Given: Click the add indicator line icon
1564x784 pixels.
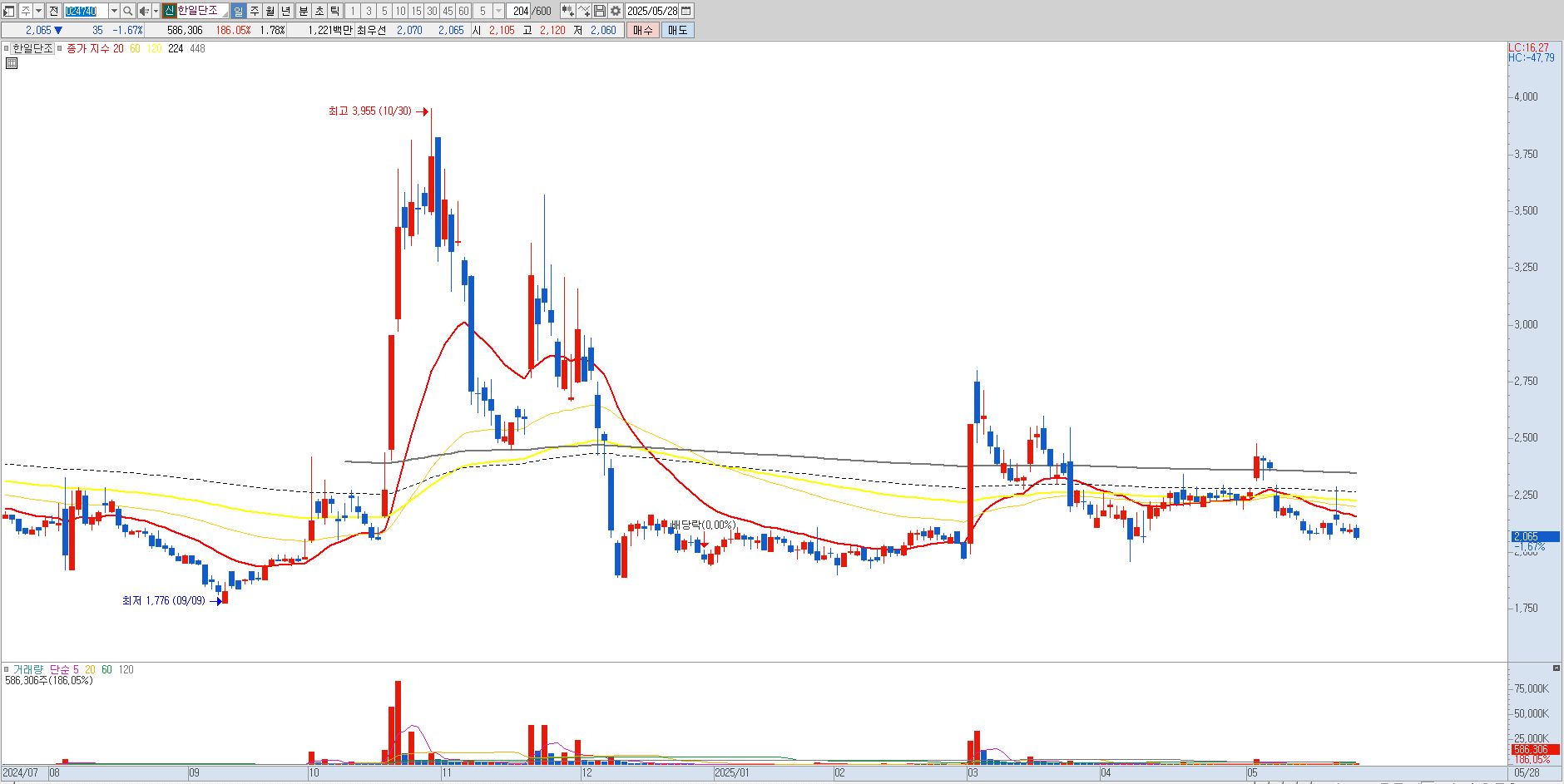Looking at the screenshot, I should pos(584,11).
